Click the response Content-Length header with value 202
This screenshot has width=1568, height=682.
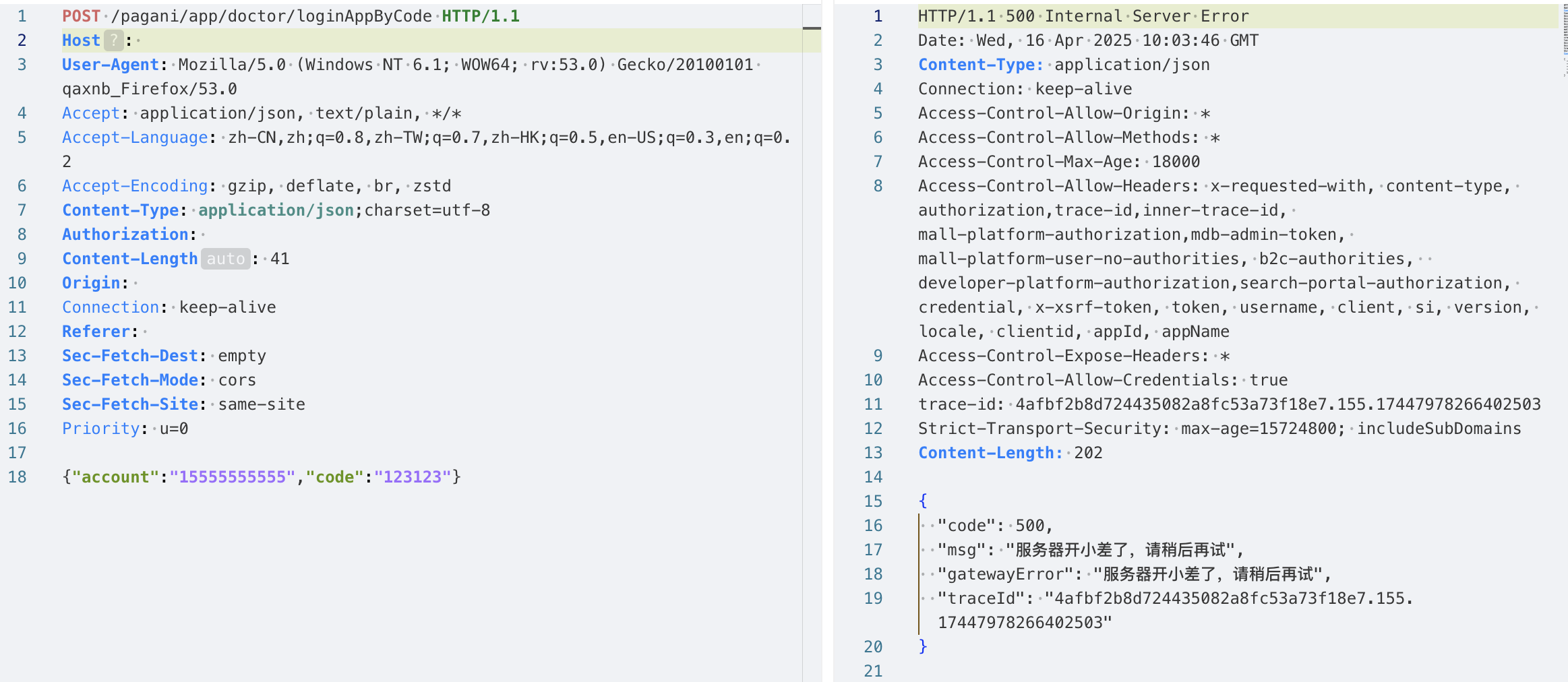click(x=1010, y=453)
